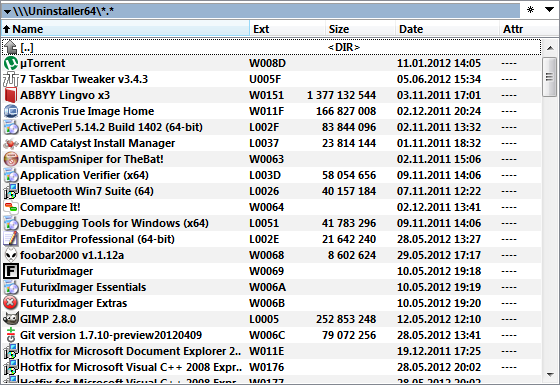Sort by the Name column header

[125, 29]
